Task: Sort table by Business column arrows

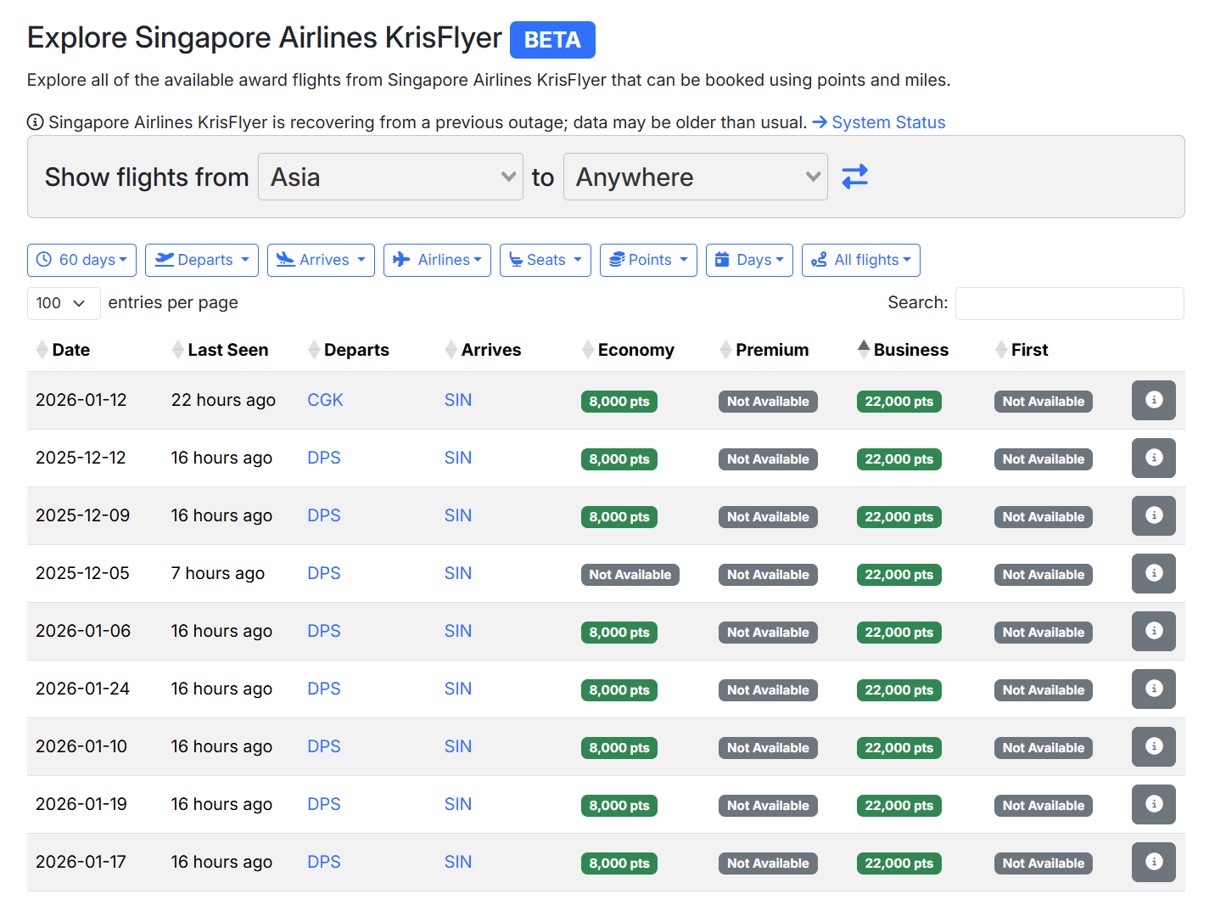Action: (x=864, y=350)
